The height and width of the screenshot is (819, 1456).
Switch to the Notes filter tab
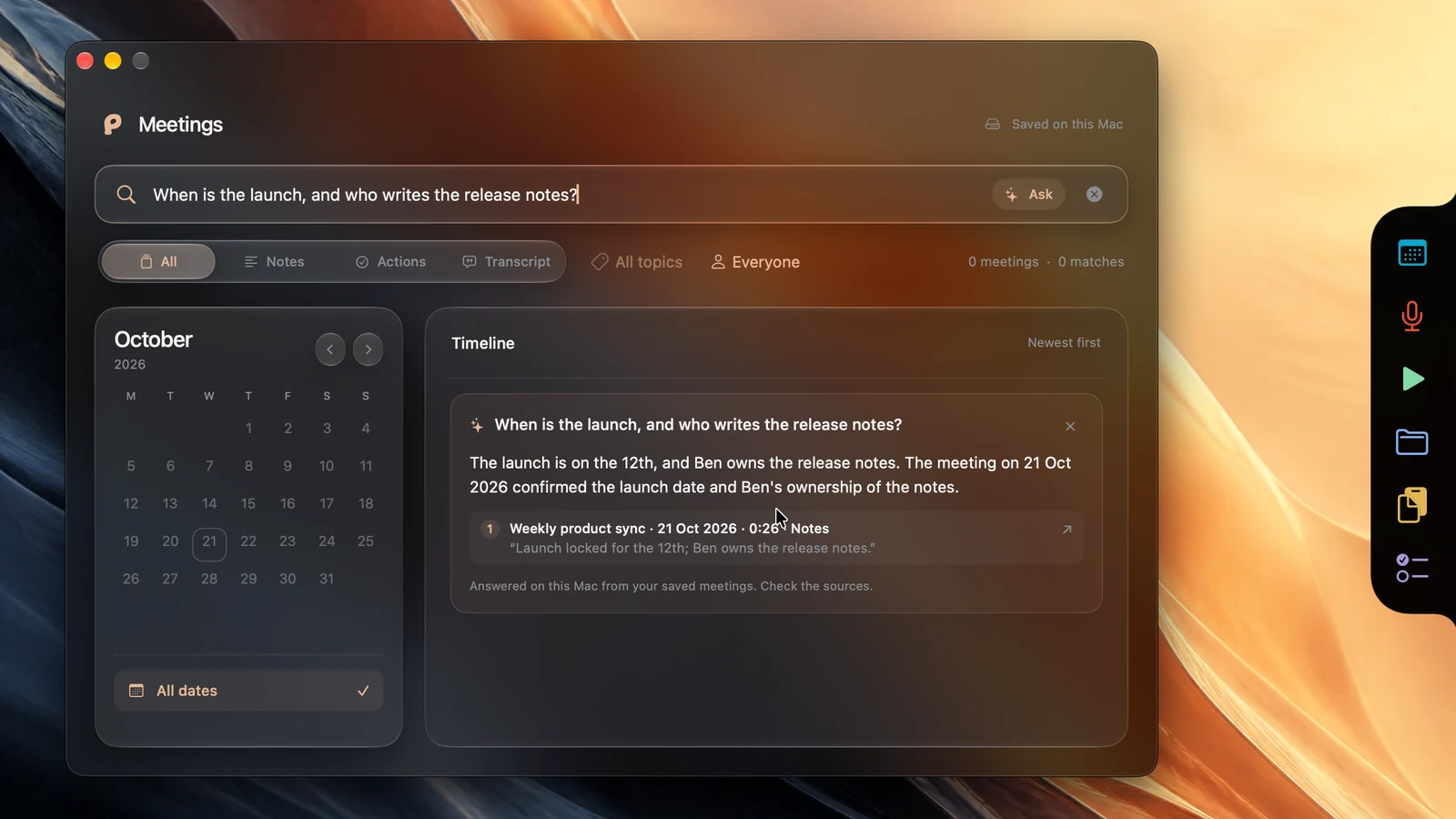[274, 261]
